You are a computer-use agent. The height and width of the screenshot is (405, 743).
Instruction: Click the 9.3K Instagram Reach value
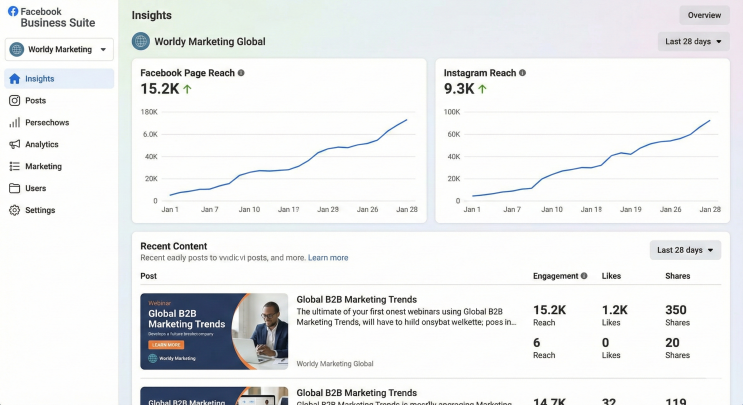point(459,89)
